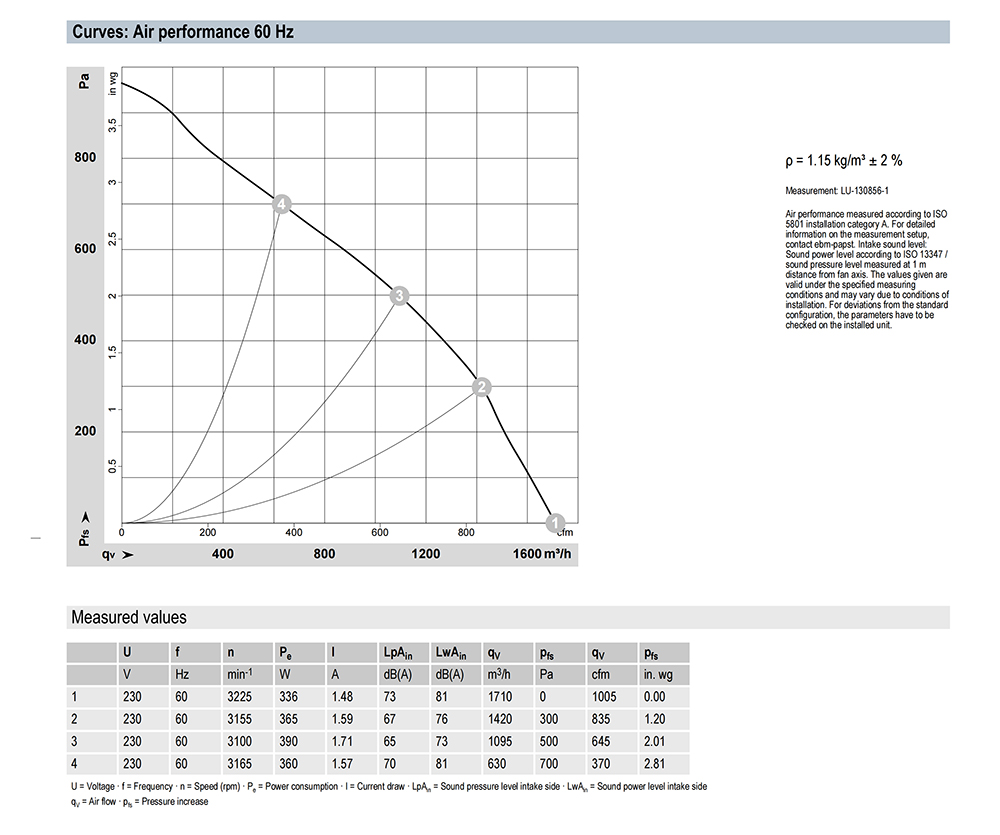This screenshot has height=835, width=1000.
Task: Select the LpAin column header
Action: (398, 652)
